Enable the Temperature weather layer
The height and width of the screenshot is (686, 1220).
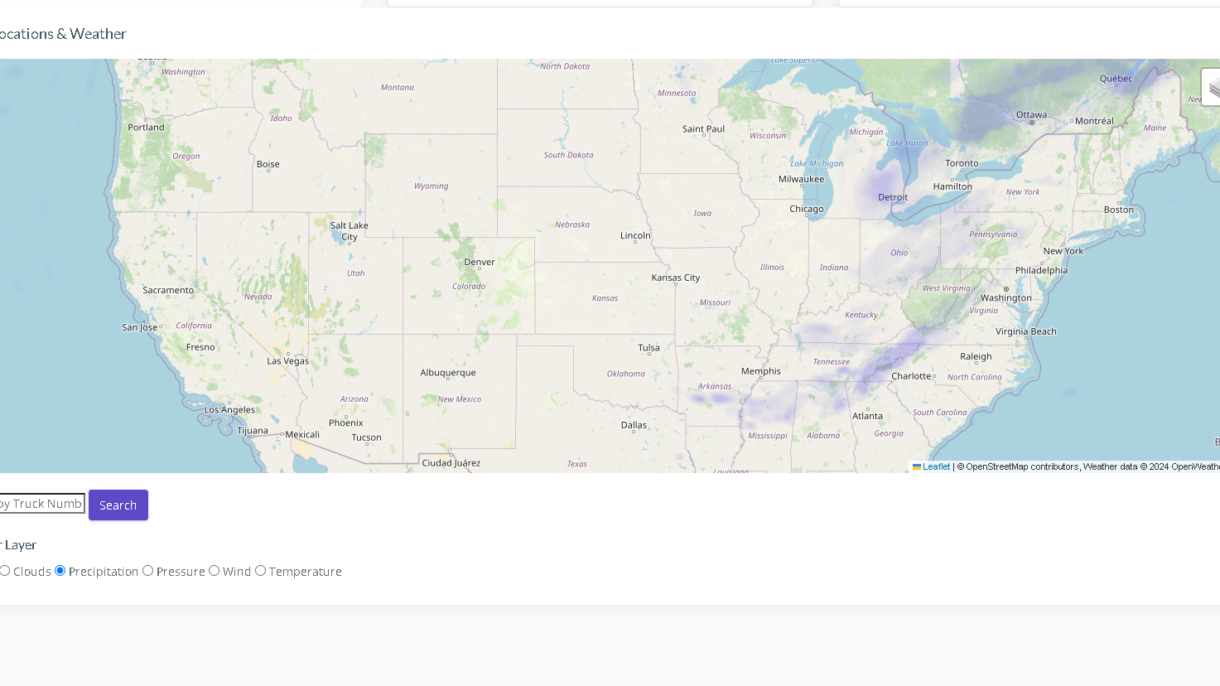coord(260,571)
